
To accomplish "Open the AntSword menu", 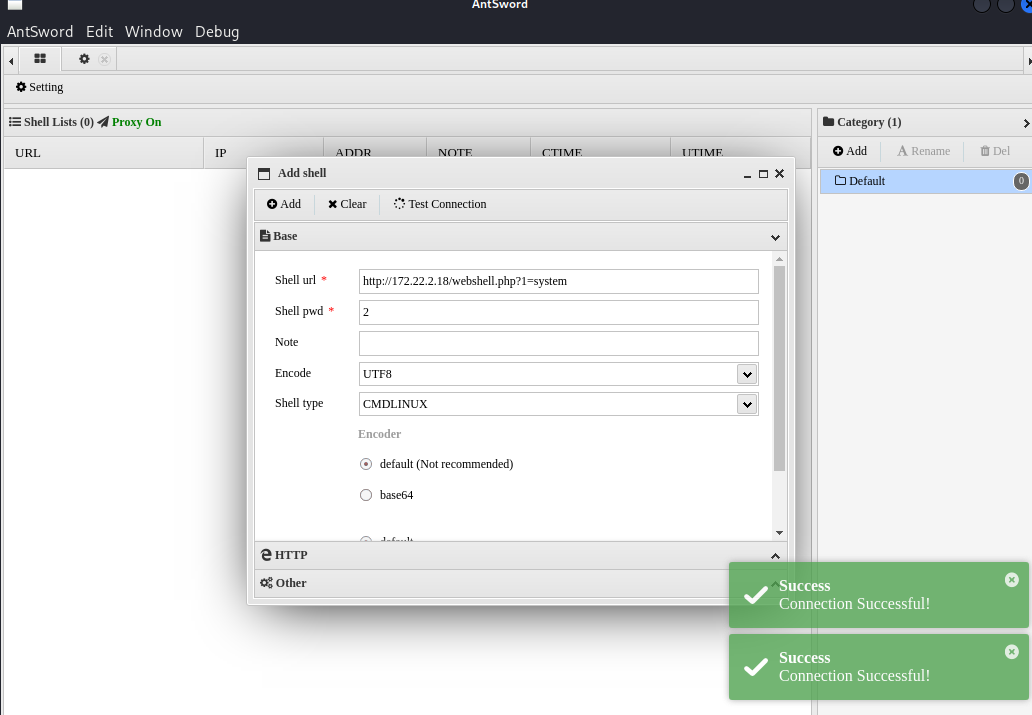I will pos(39,32).
